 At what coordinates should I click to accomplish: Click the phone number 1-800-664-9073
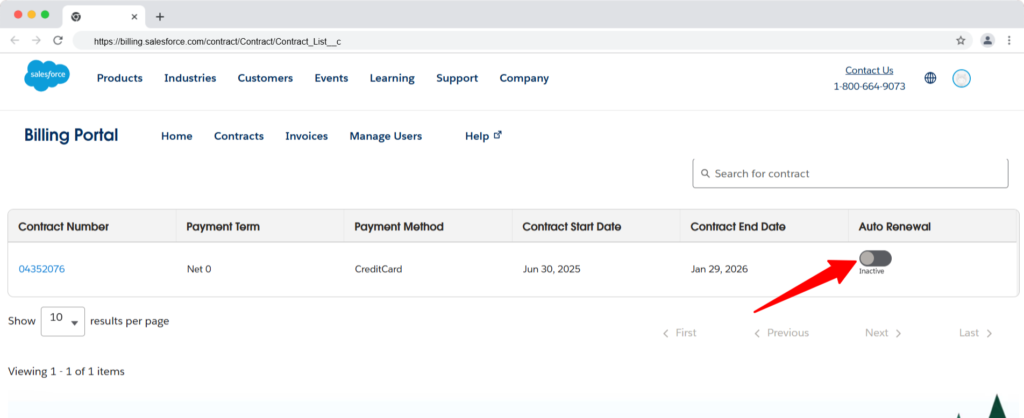(x=869, y=86)
